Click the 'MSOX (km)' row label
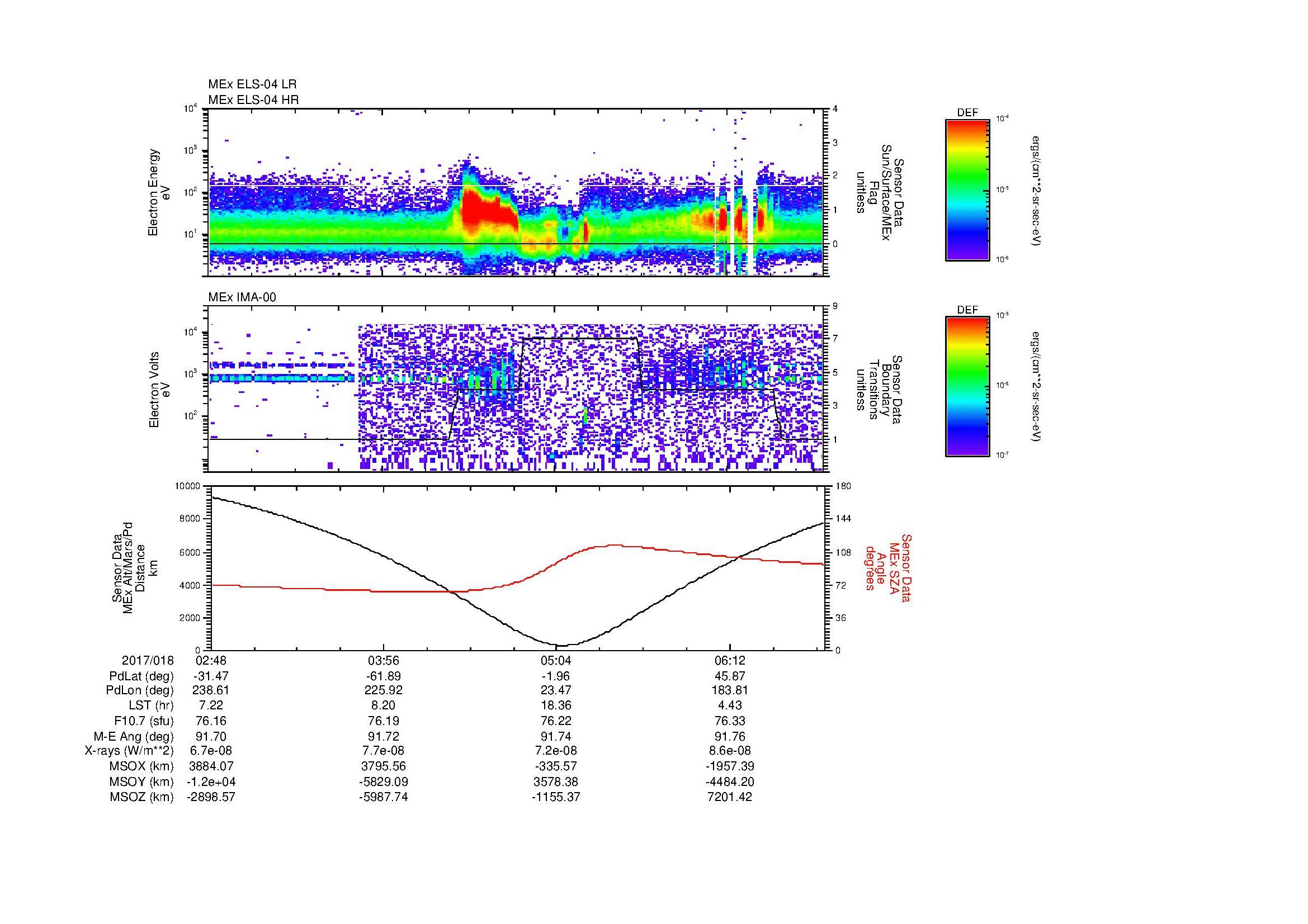1308x924 pixels. [142, 766]
